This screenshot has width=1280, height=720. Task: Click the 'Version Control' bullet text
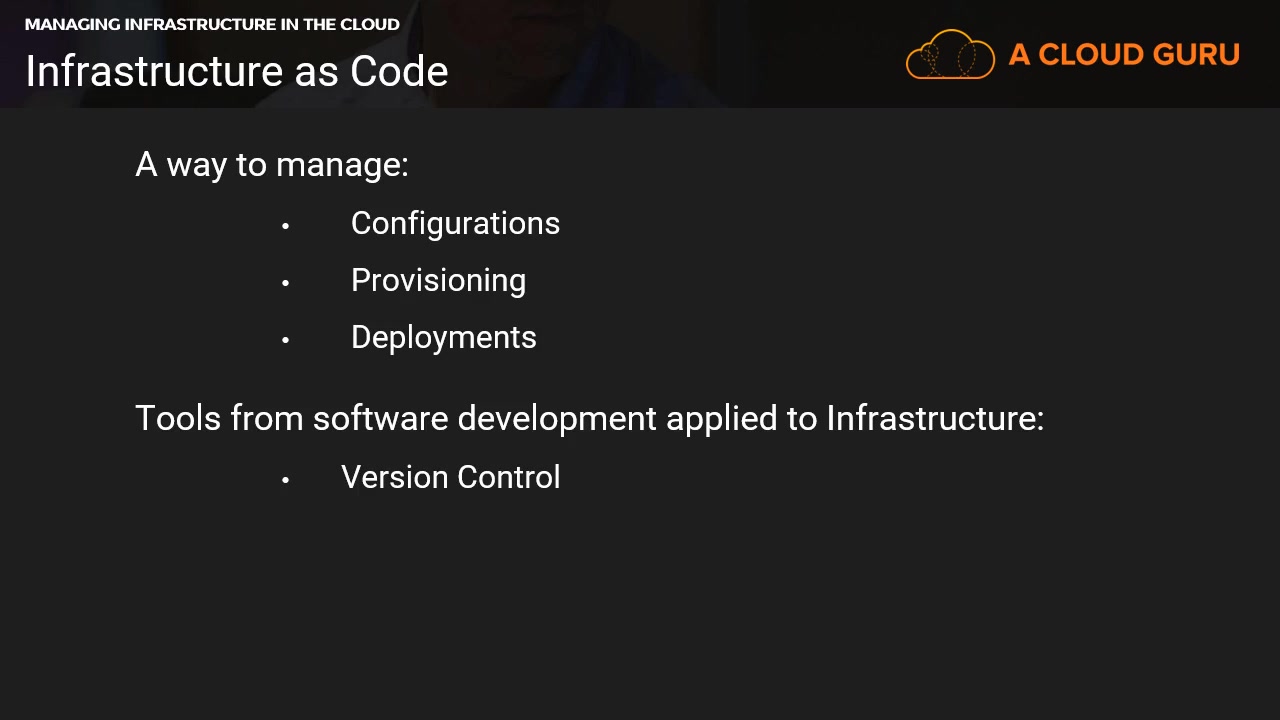(x=450, y=477)
